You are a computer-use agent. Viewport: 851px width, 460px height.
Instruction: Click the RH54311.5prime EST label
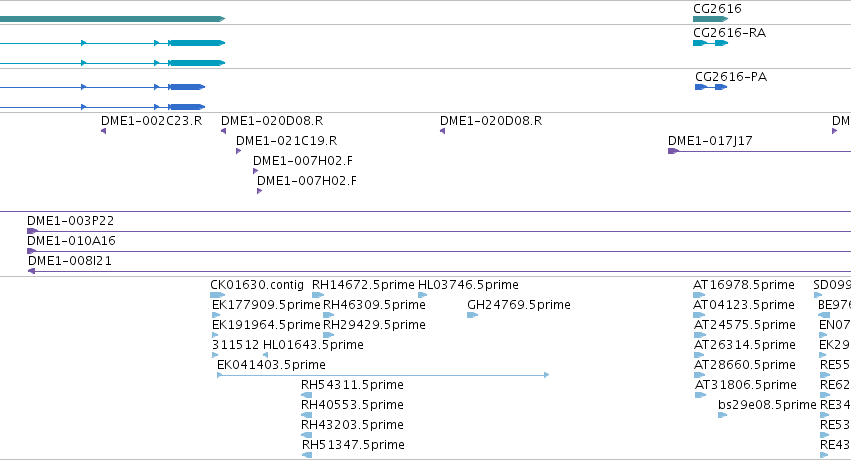point(352,385)
